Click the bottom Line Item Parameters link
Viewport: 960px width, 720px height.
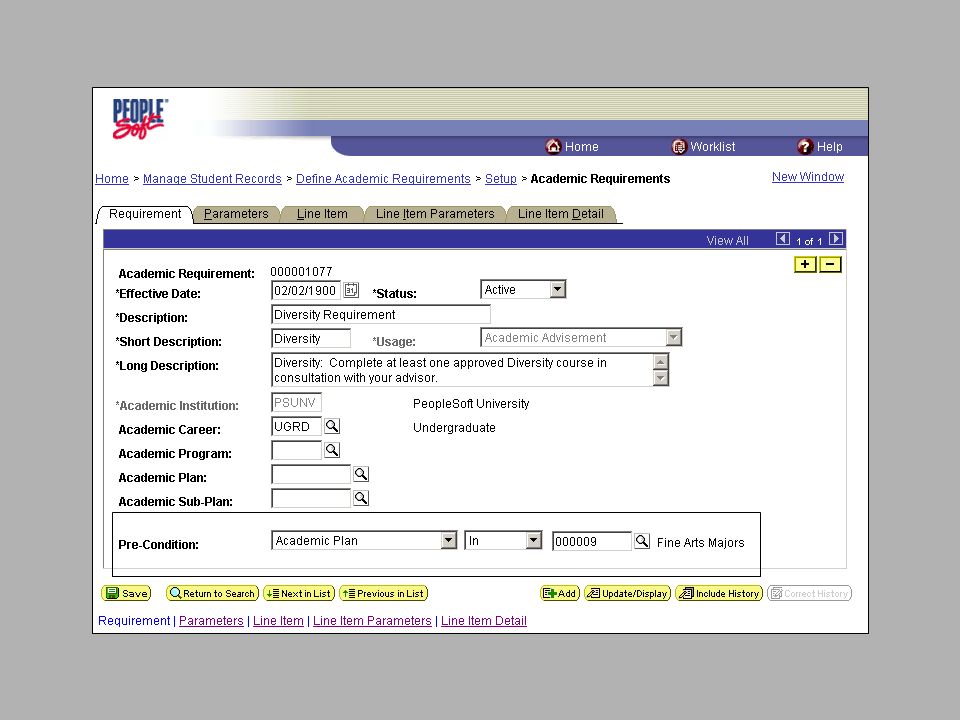pos(372,621)
